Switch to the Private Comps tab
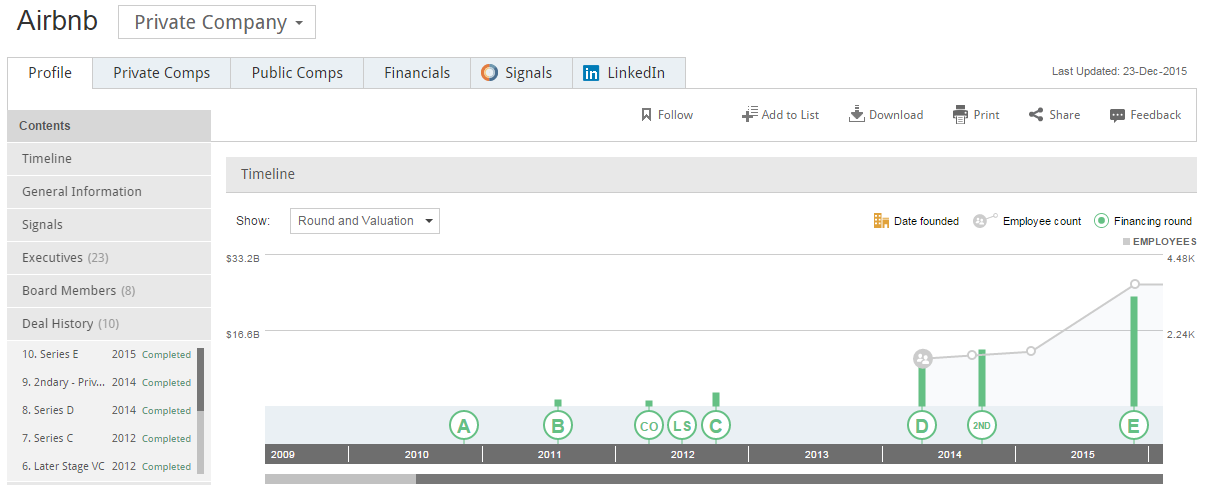The height and width of the screenshot is (485, 1206). (161, 73)
